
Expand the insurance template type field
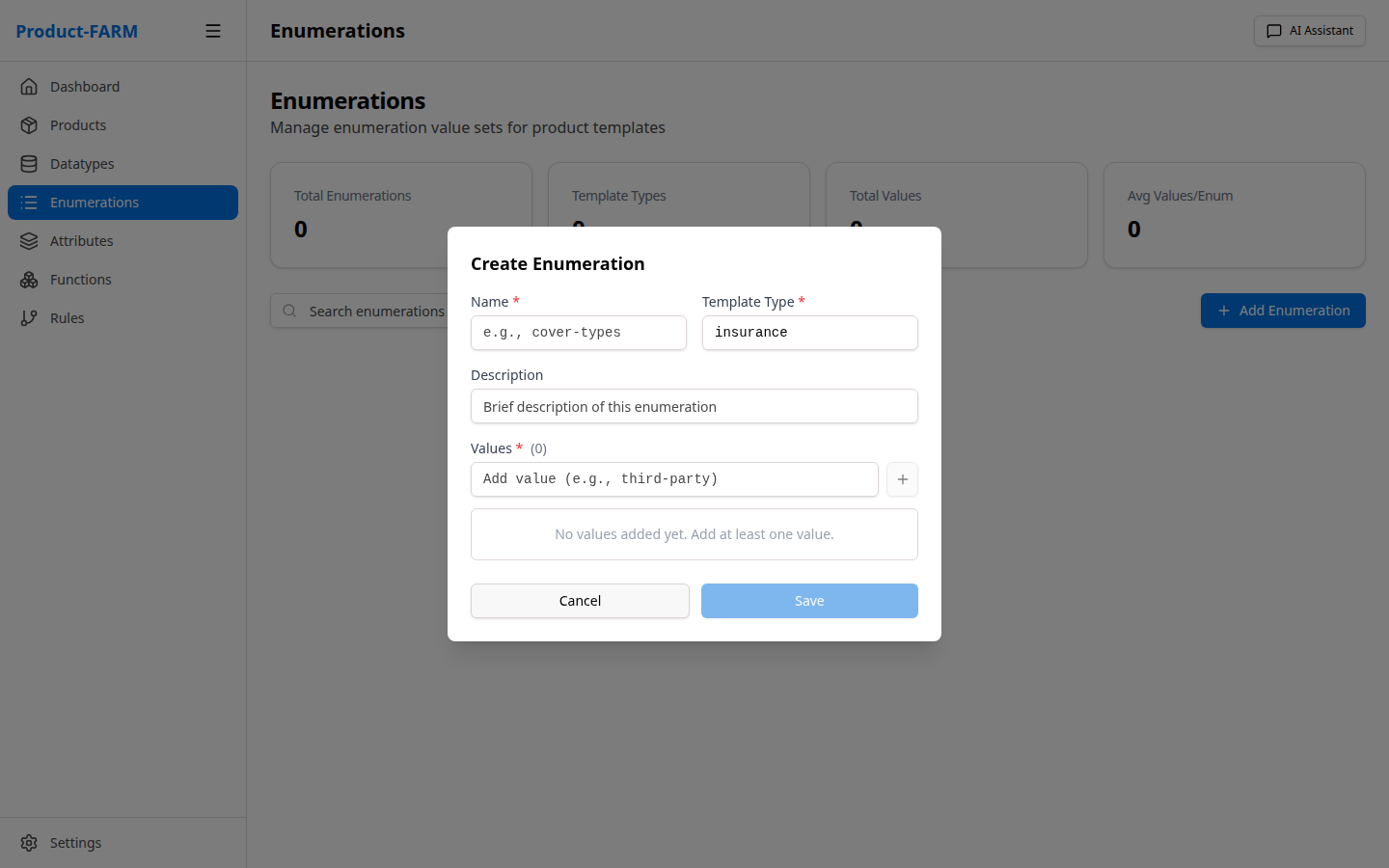(x=809, y=333)
